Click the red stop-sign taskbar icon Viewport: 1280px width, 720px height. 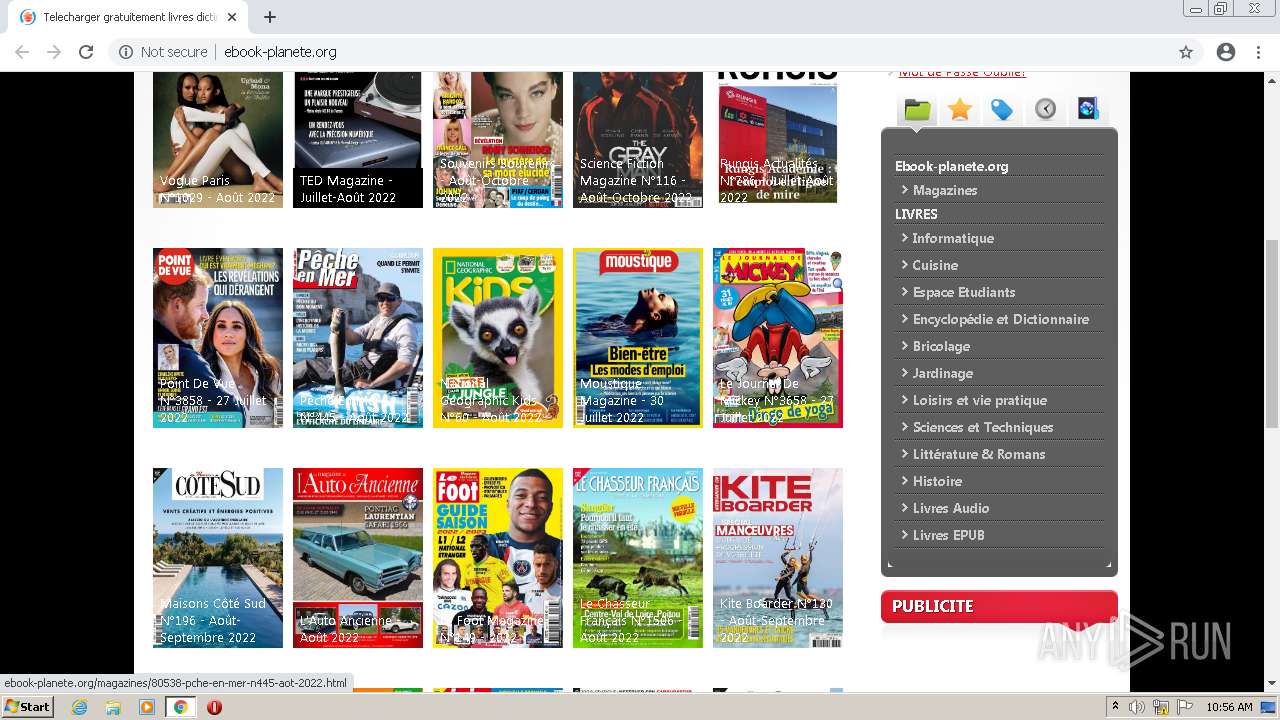214,707
